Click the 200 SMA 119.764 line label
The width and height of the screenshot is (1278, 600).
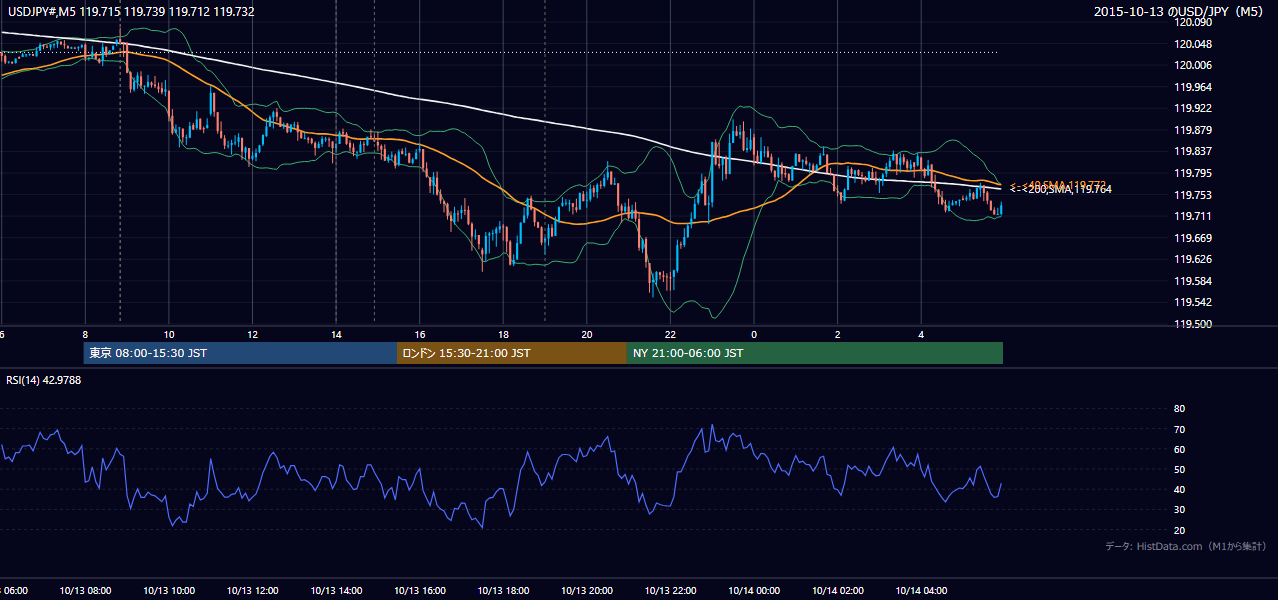pyautogui.click(x=1061, y=190)
